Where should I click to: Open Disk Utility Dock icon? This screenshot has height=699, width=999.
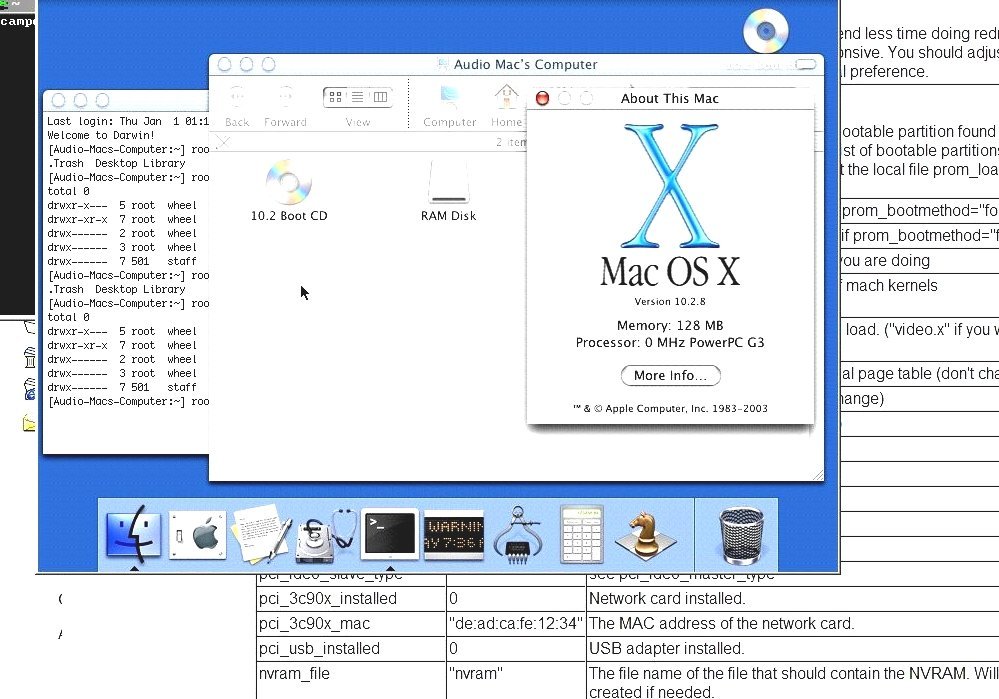(x=325, y=536)
